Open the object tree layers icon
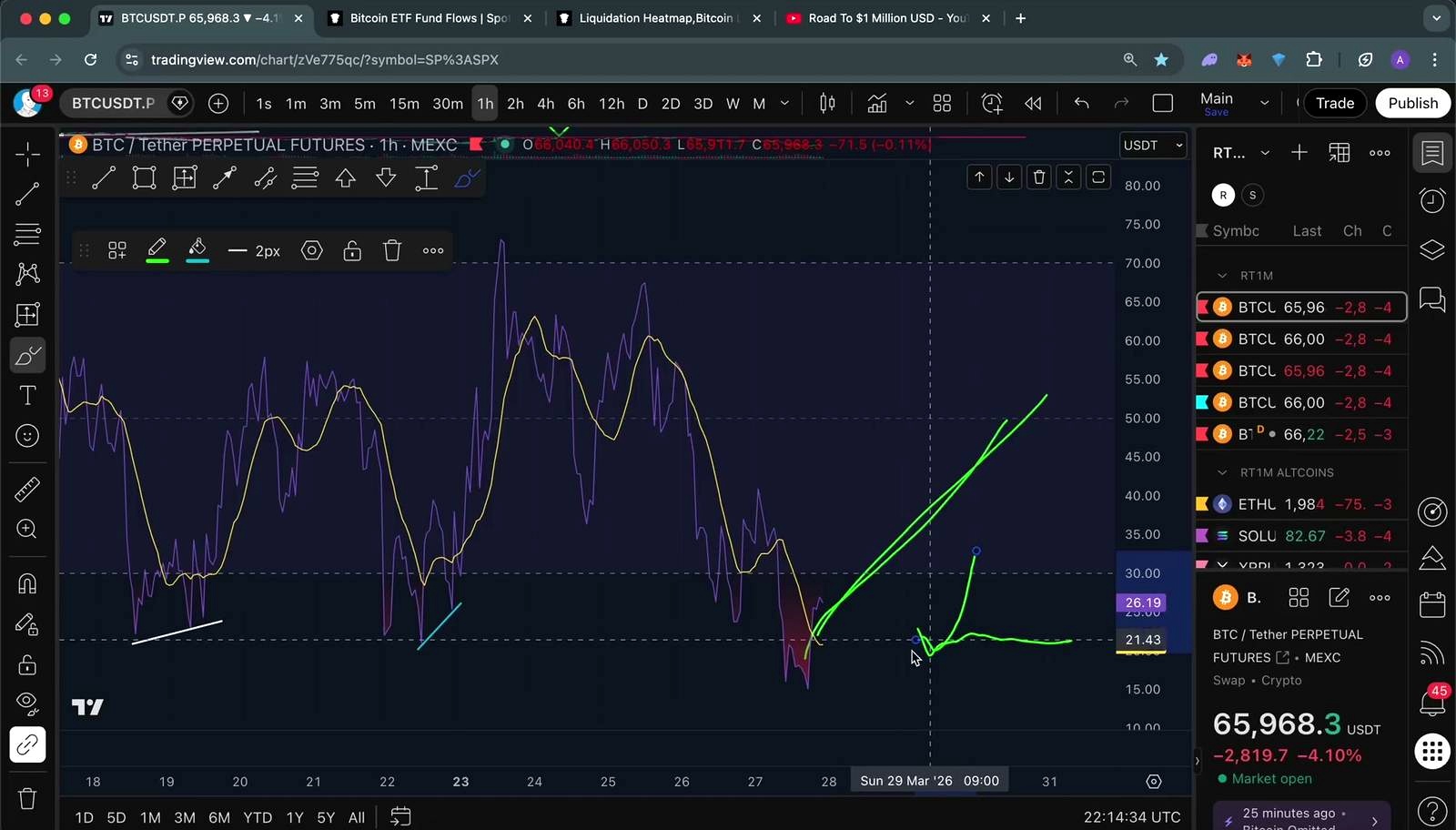The height and width of the screenshot is (830, 1456). [x=1432, y=249]
